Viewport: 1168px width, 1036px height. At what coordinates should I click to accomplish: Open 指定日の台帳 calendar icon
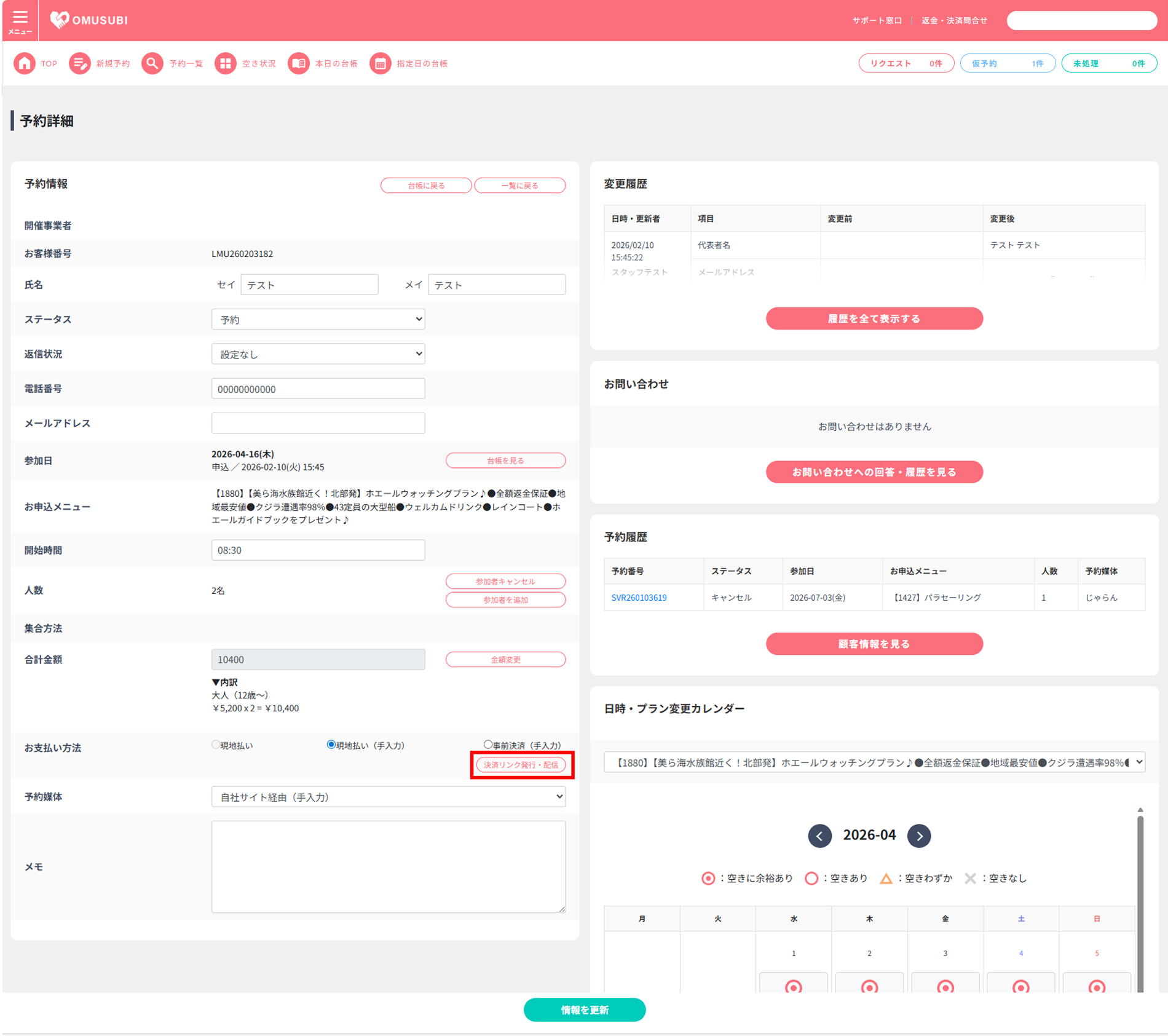click(381, 63)
